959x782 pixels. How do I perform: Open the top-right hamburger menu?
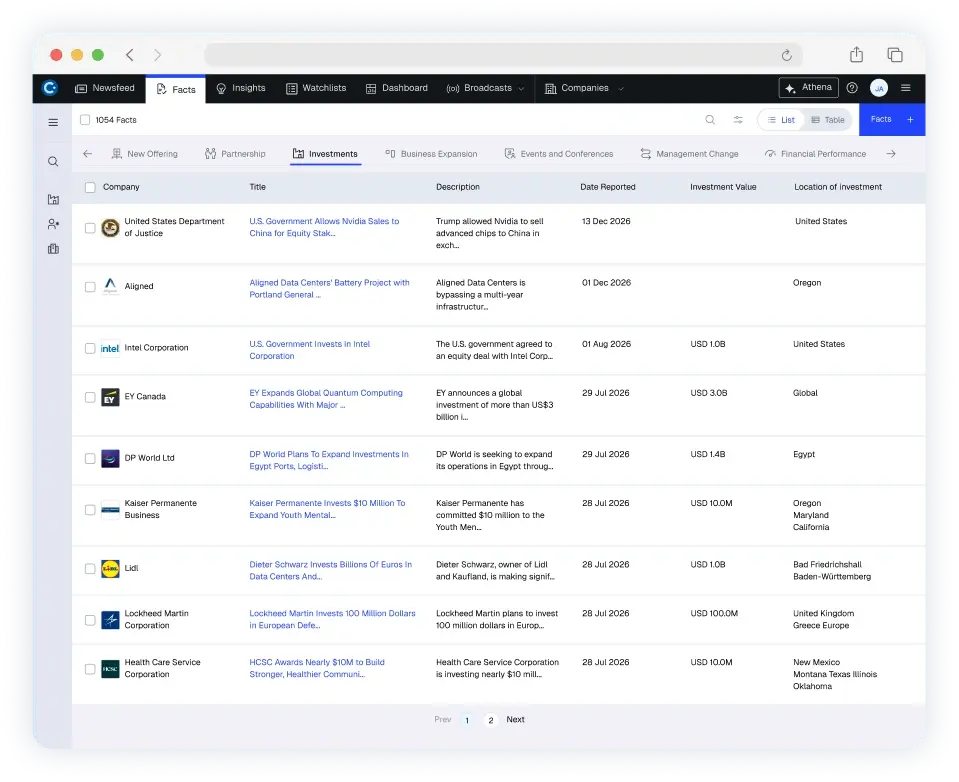click(906, 88)
